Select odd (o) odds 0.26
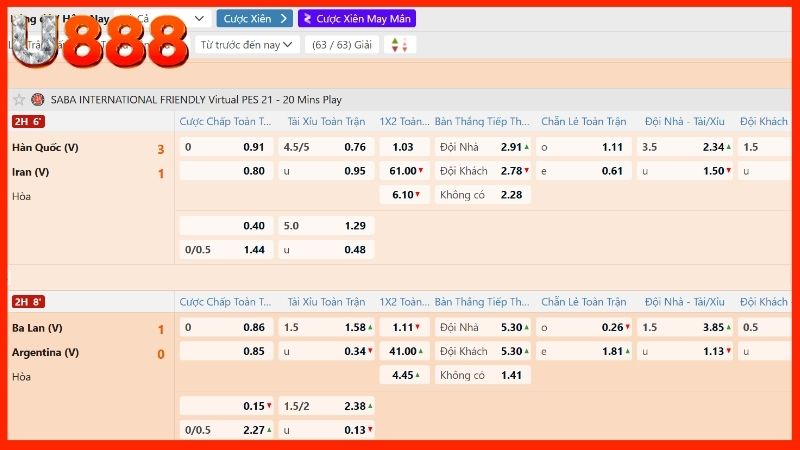Screen dimensions: 800x450 pyautogui.click(x=584, y=327)
